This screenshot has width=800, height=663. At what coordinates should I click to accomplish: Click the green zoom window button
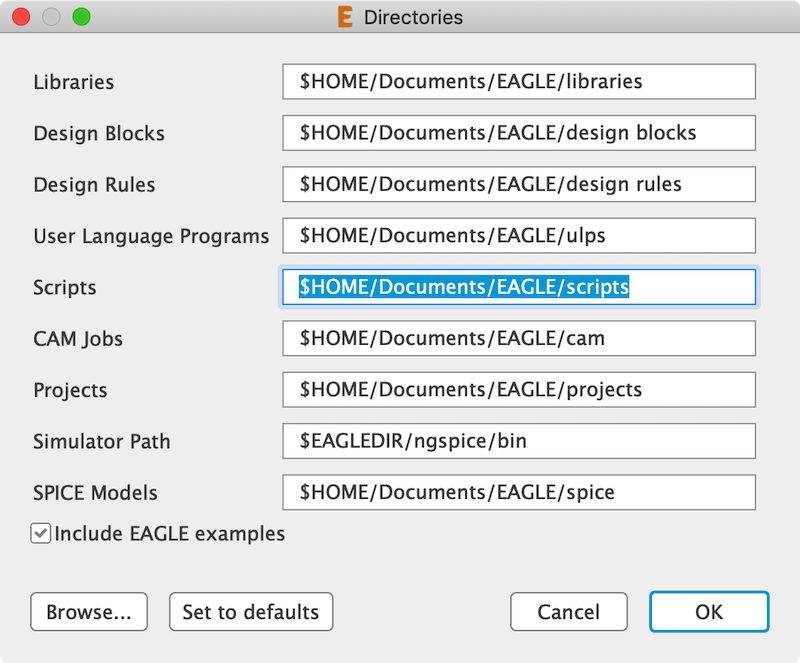(82, 17)
